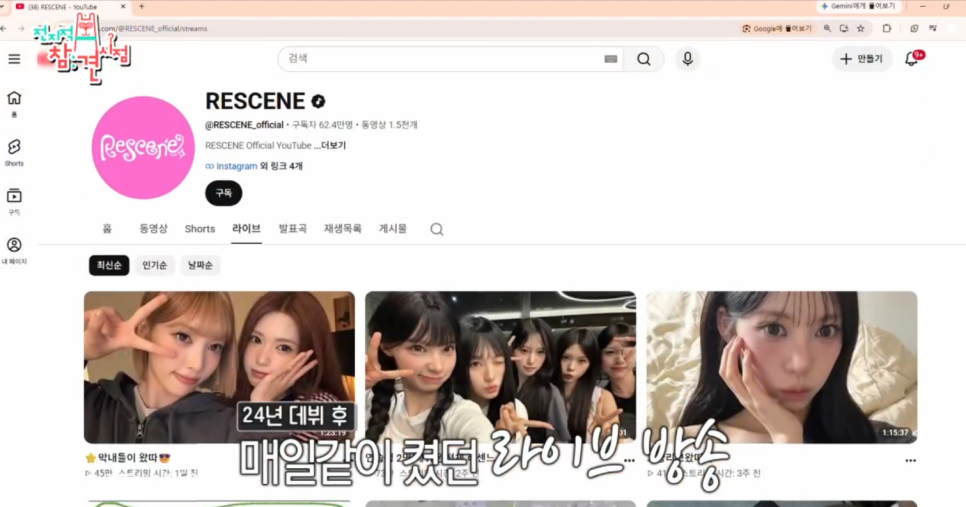Click the browser zoom magnifier icon

(x=827, y=28)
